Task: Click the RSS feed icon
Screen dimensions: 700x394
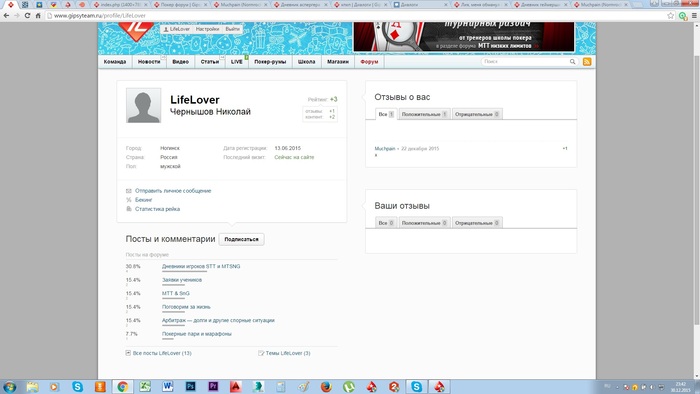Action: pyautogui.click(x=587, y=62)
